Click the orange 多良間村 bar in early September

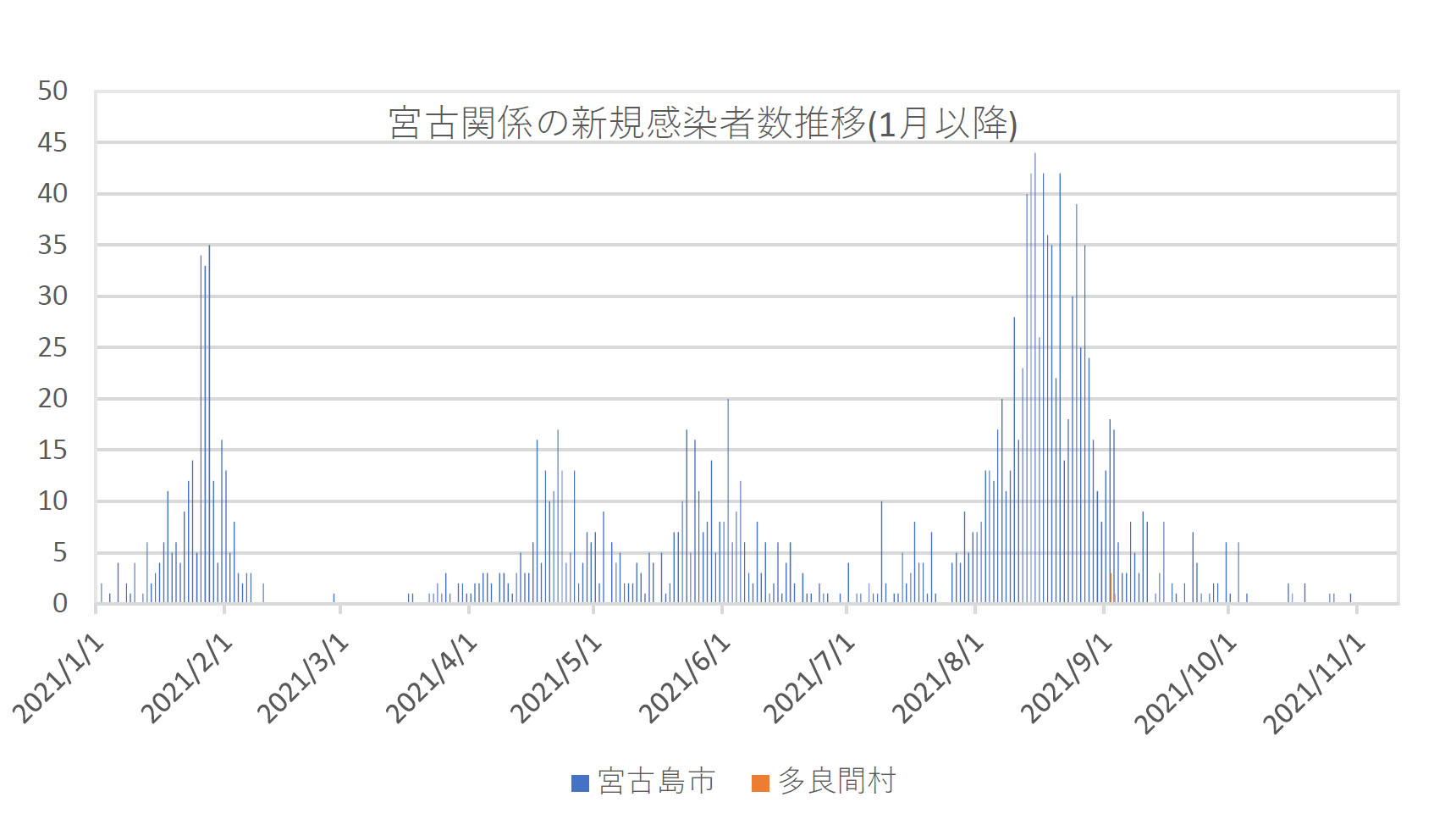(x=1111, y=589)
